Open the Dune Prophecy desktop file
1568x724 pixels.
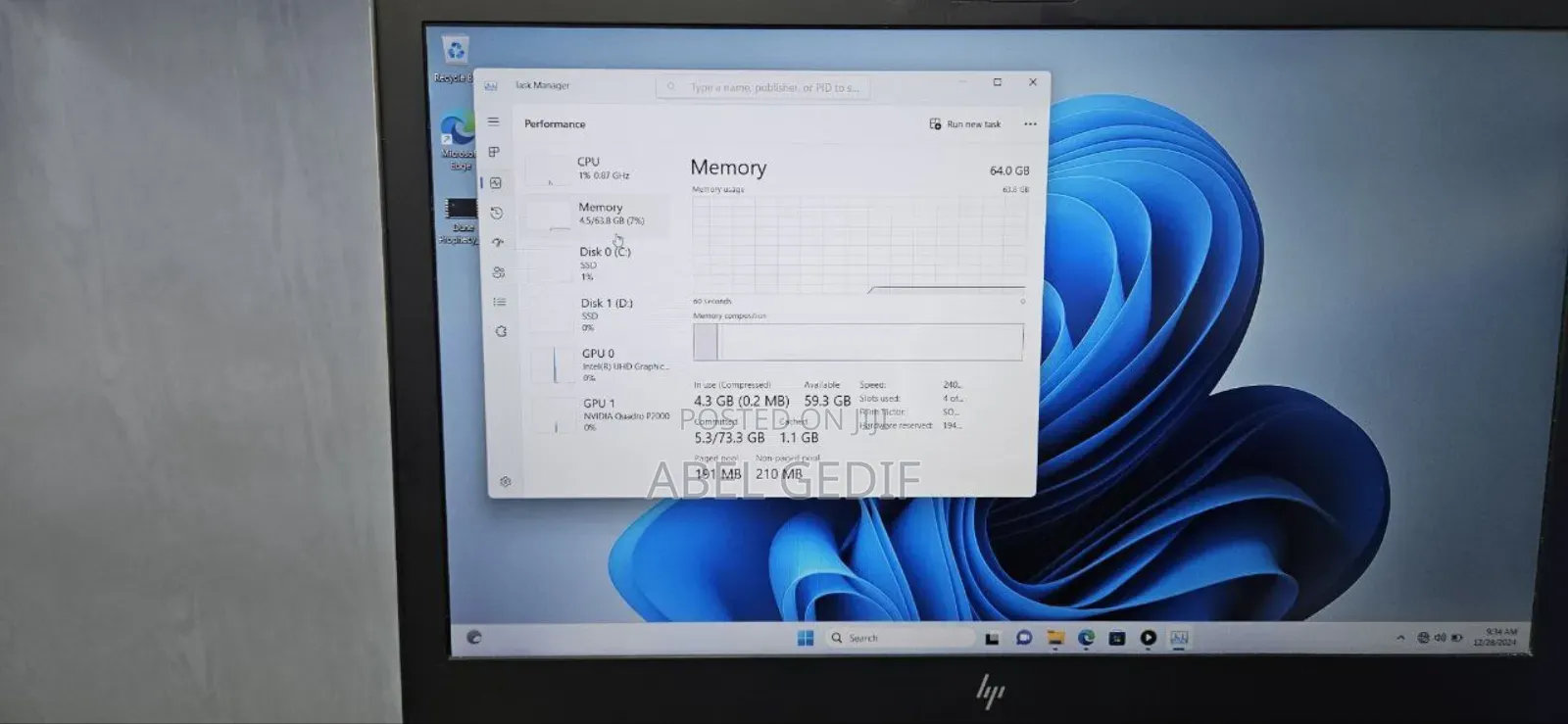tap(459, 220)
